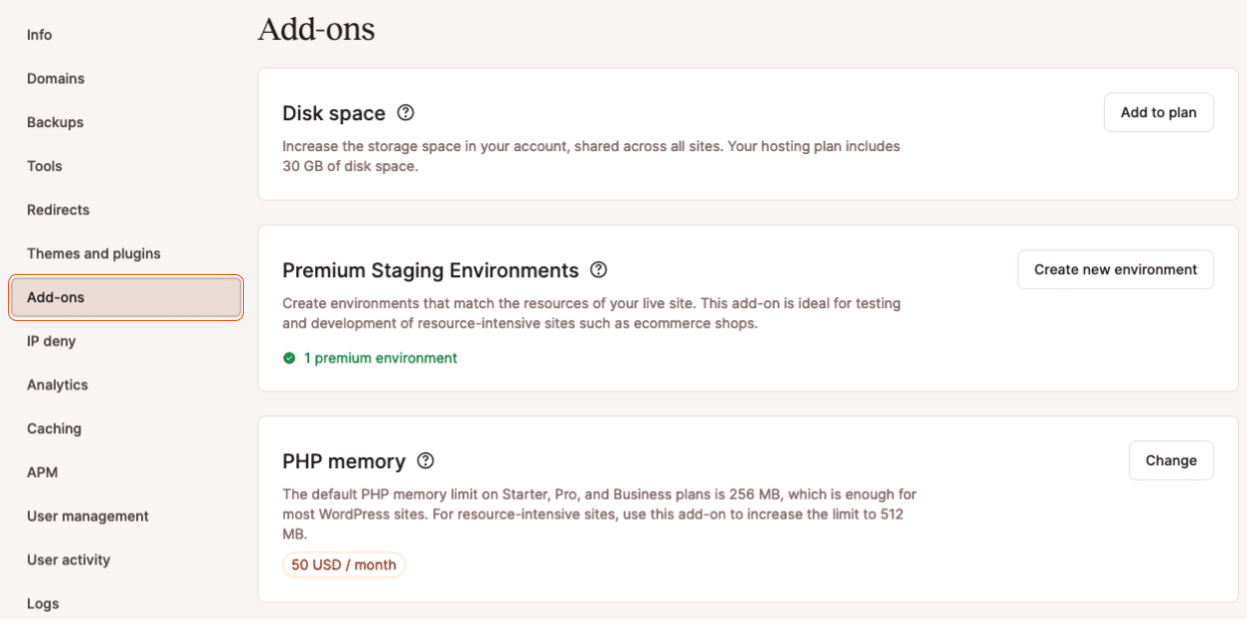
Task: Create a new premium staging environment
Action: pyautogui.click(x=1115, y=269)
